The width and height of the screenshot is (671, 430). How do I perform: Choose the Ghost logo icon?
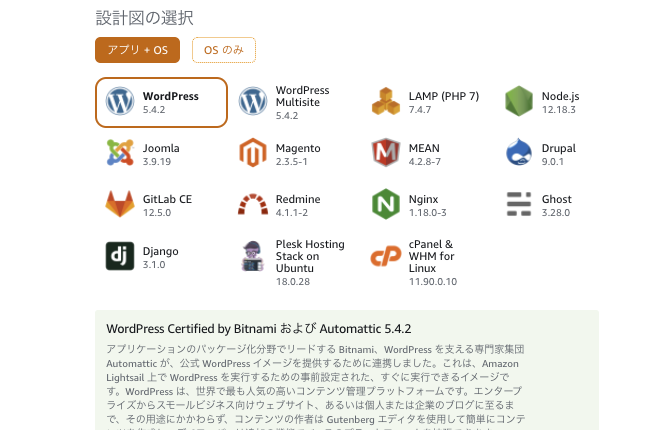click(x=519, y=204)
